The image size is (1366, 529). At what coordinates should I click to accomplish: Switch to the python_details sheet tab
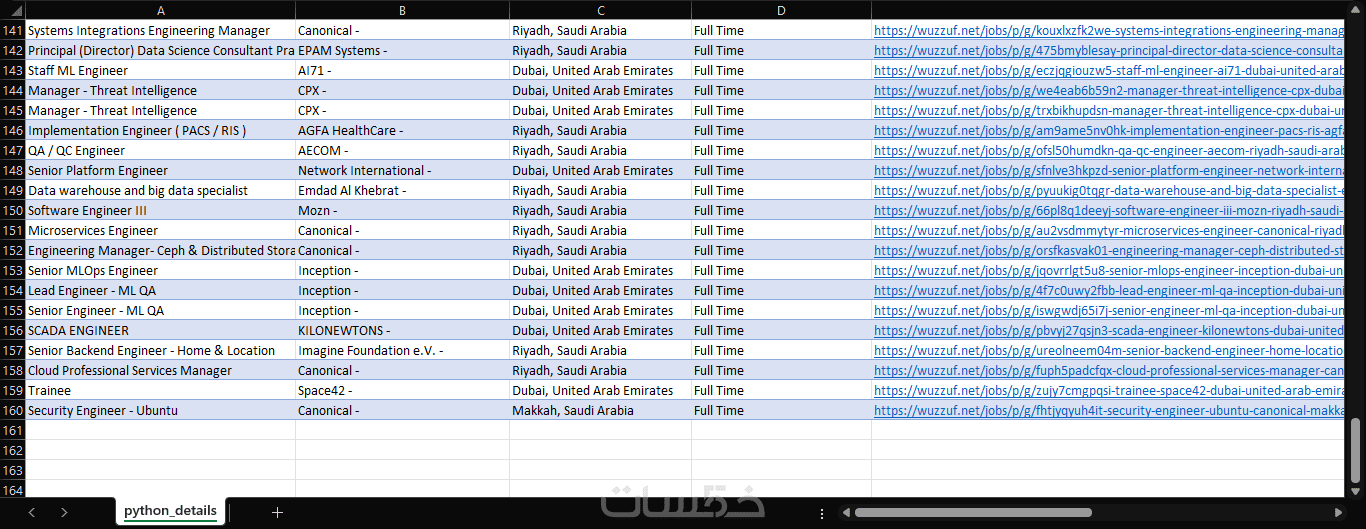[170, 511]
